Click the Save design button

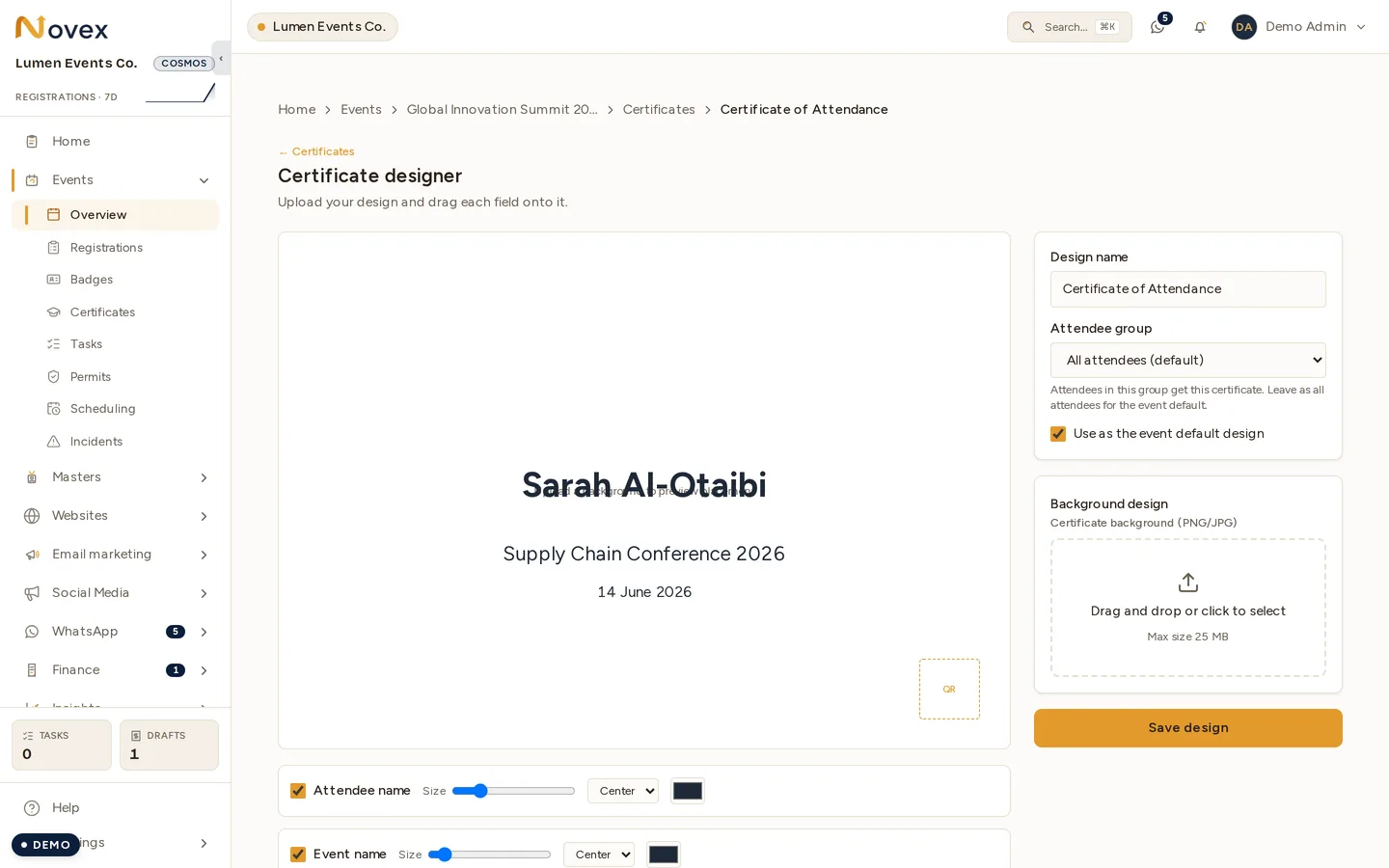(x=1188, y=728)
